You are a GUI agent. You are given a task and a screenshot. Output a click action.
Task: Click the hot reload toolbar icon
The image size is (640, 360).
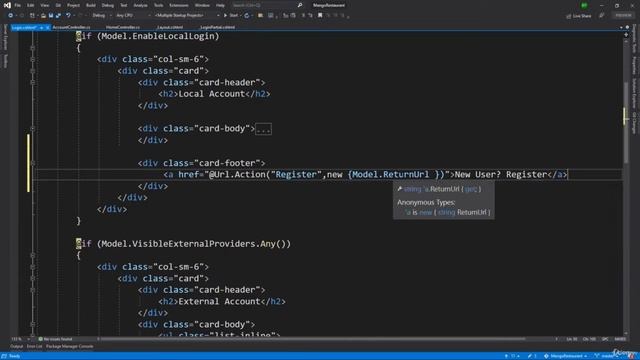click(247, 16)
